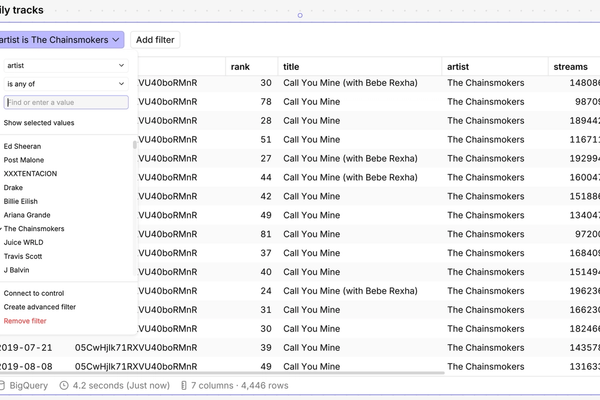Click the cell title ending in 'tracks'
This screenshot has width=600, height=400.
22,10
